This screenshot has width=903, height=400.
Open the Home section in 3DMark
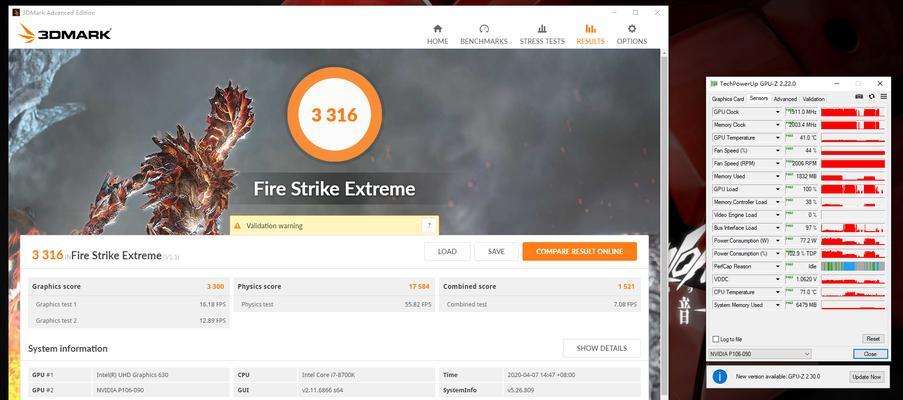coord(438,35)
